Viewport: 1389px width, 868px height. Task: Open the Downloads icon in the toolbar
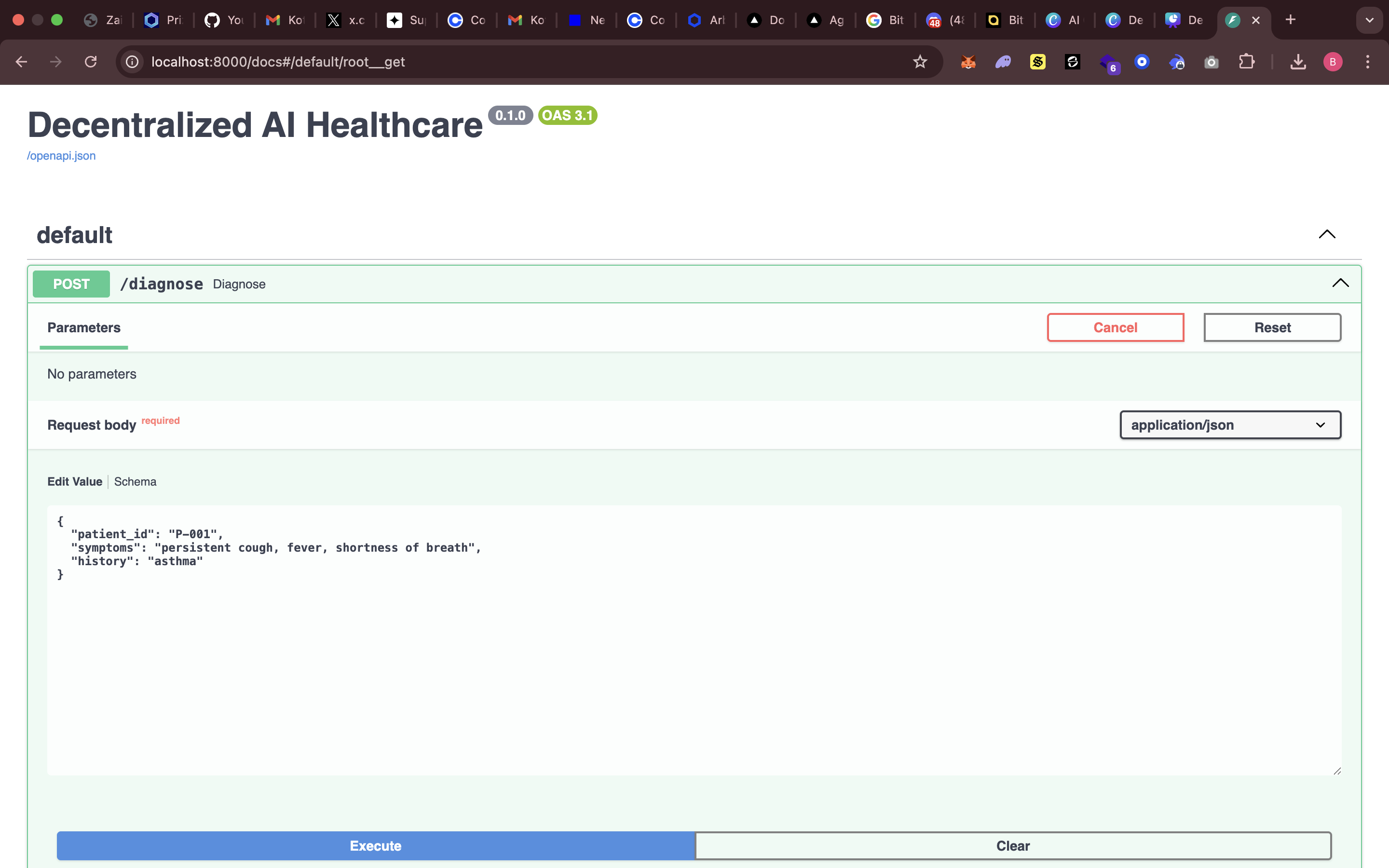(x=1298, y=62)
